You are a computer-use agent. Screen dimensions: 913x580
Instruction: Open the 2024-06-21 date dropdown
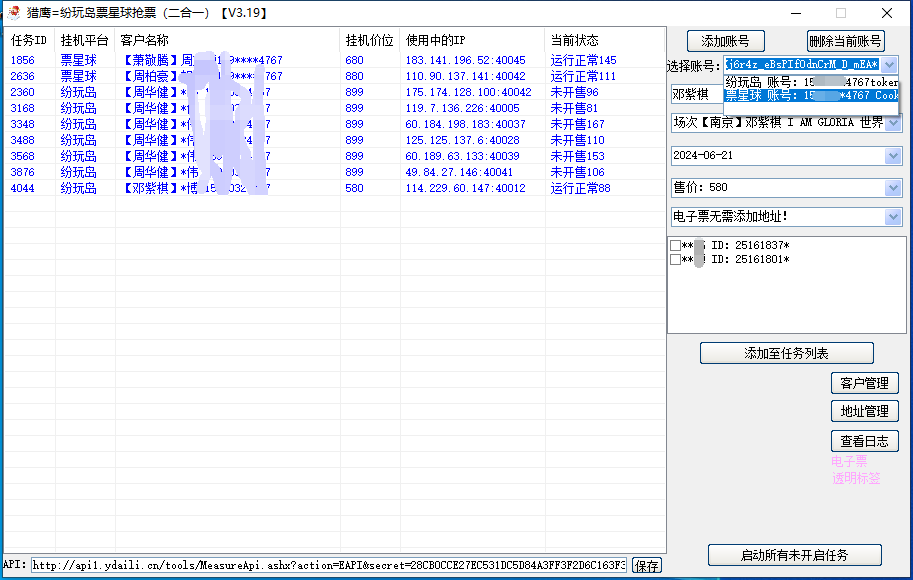point(894,155)
